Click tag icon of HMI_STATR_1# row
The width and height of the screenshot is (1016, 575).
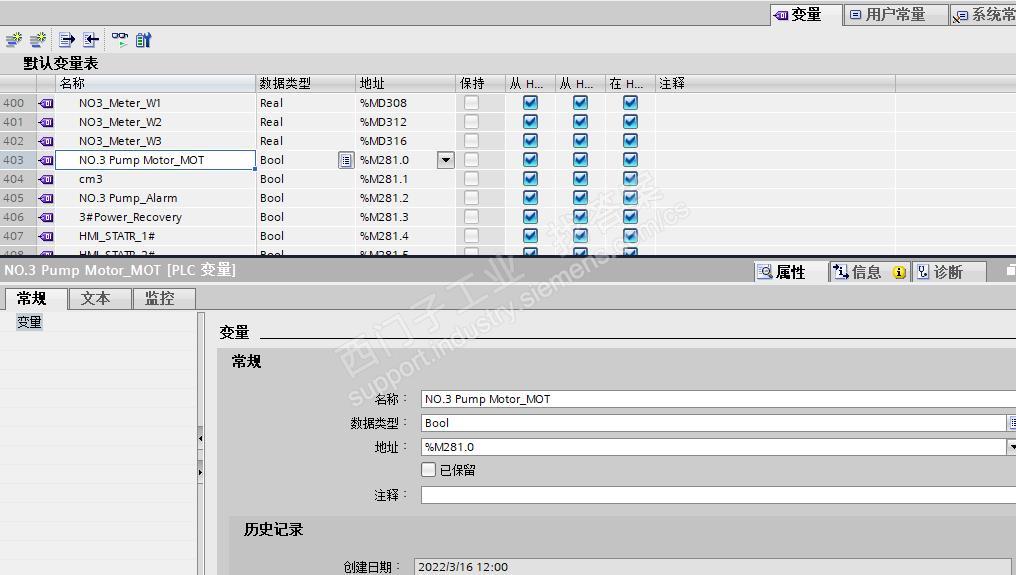click(x=46, y=236)
